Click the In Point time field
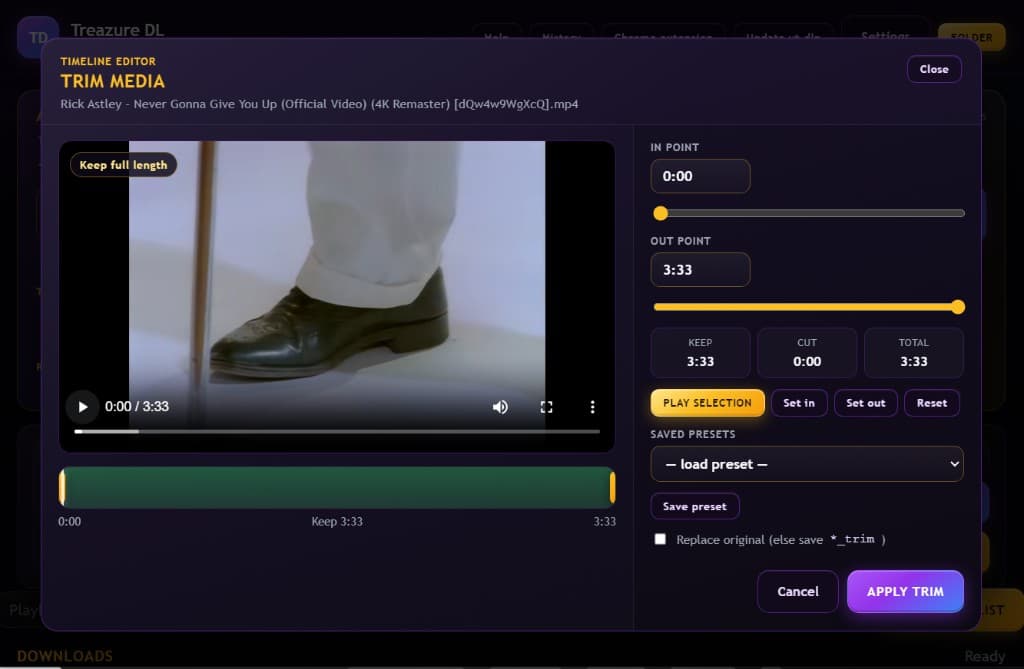The image size is (1024, 669). click(x=700, y=176)
